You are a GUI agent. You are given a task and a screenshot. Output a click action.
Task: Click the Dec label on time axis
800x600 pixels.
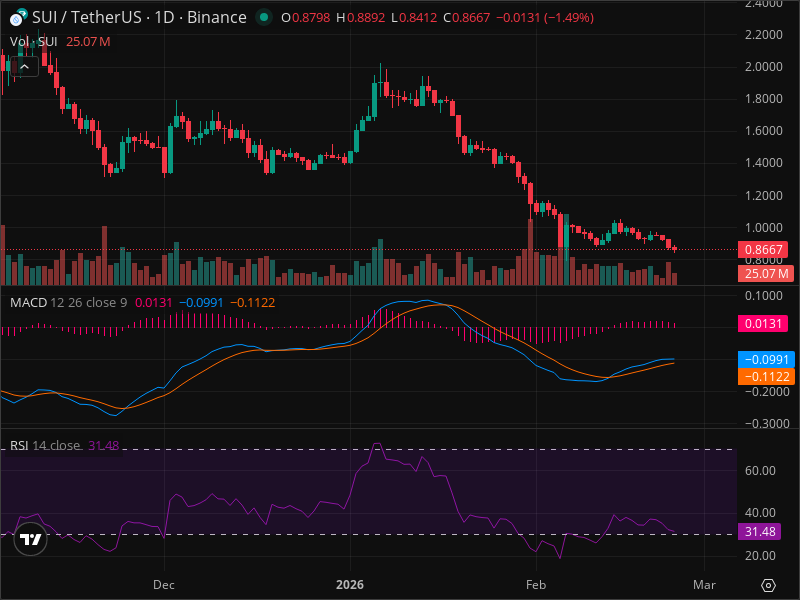tap(164, 585)
